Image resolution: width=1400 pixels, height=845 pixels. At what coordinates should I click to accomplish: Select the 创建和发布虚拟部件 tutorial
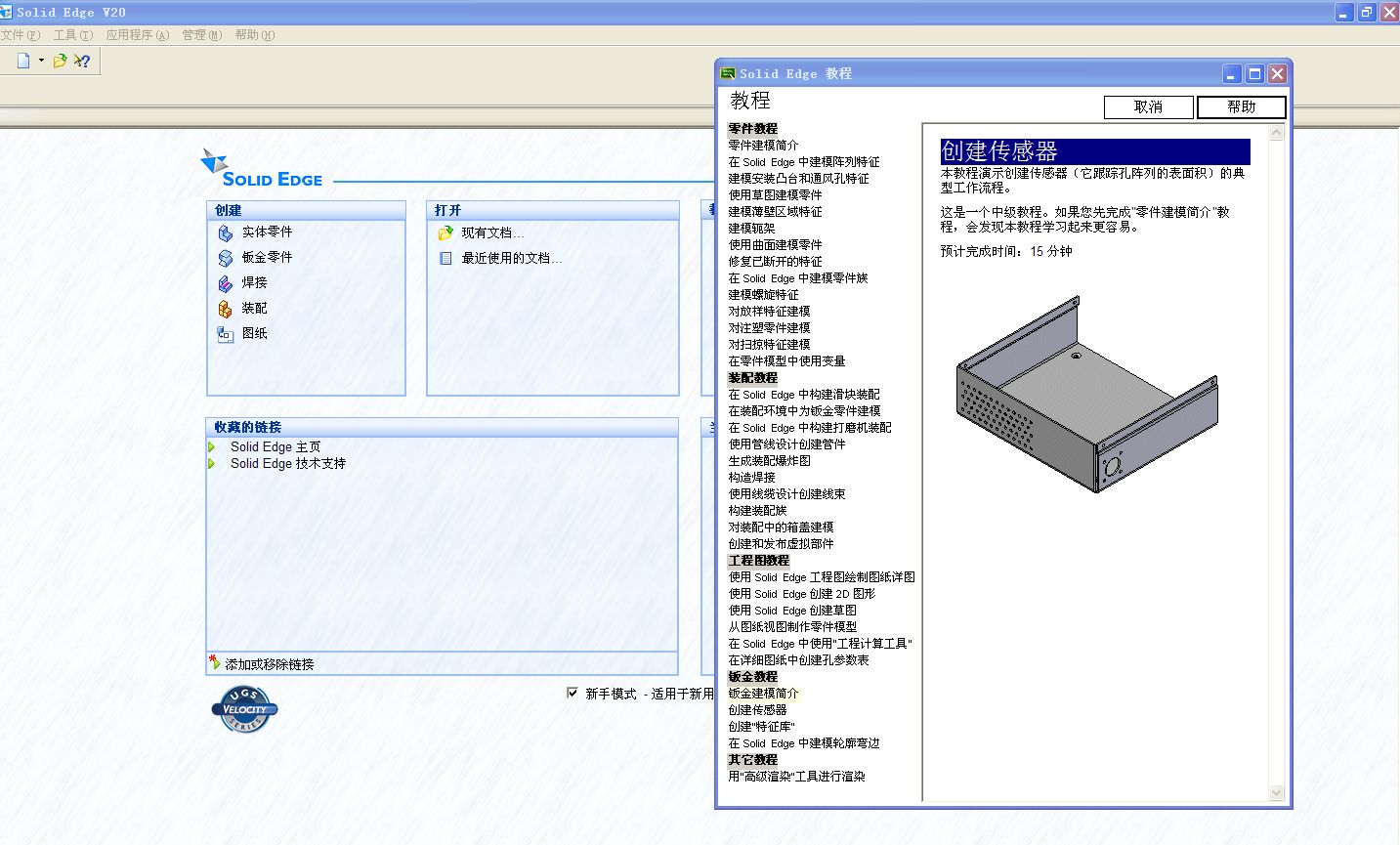coord(781,544)
